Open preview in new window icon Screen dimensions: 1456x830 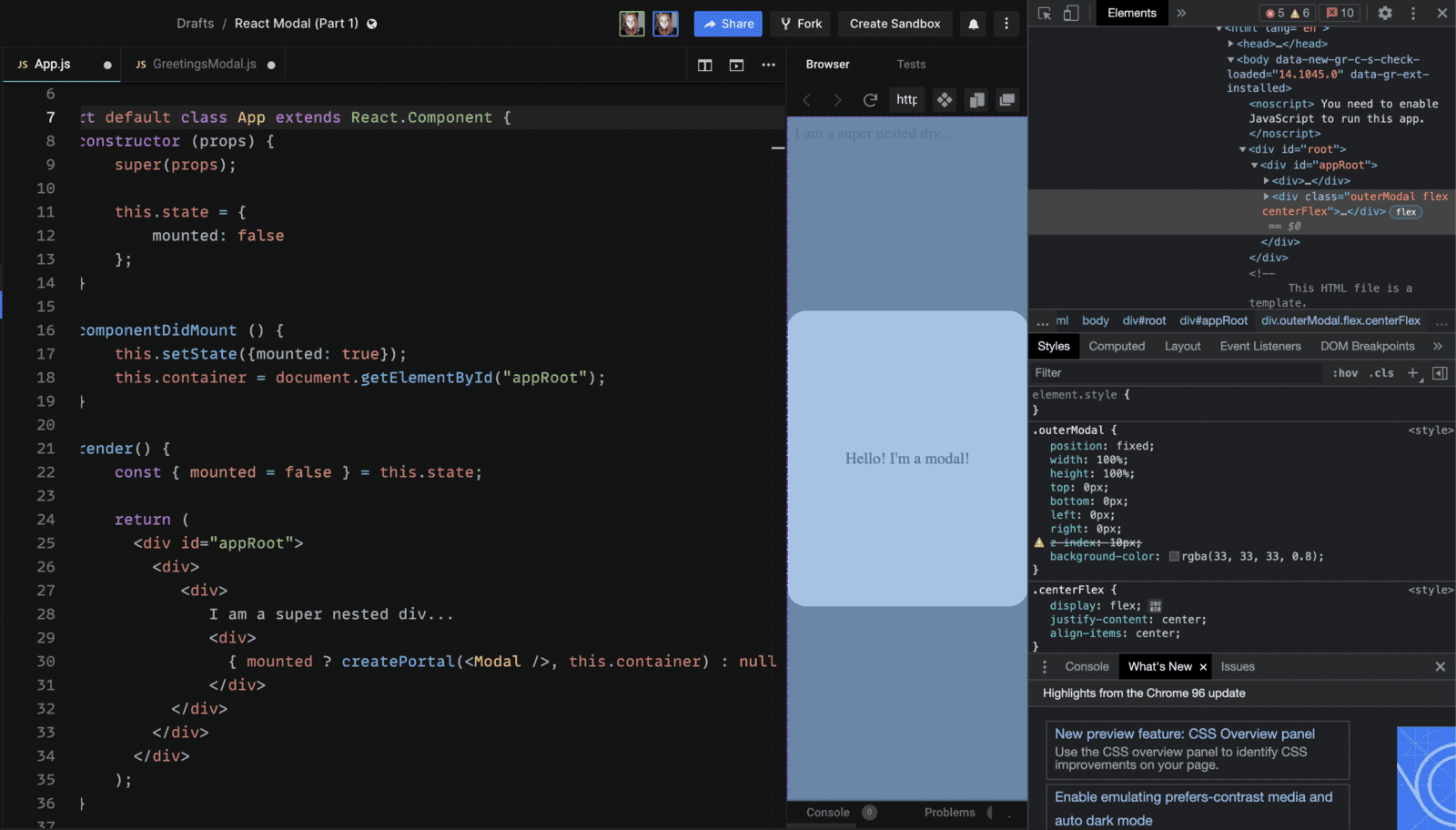[x=1008, y=99]
